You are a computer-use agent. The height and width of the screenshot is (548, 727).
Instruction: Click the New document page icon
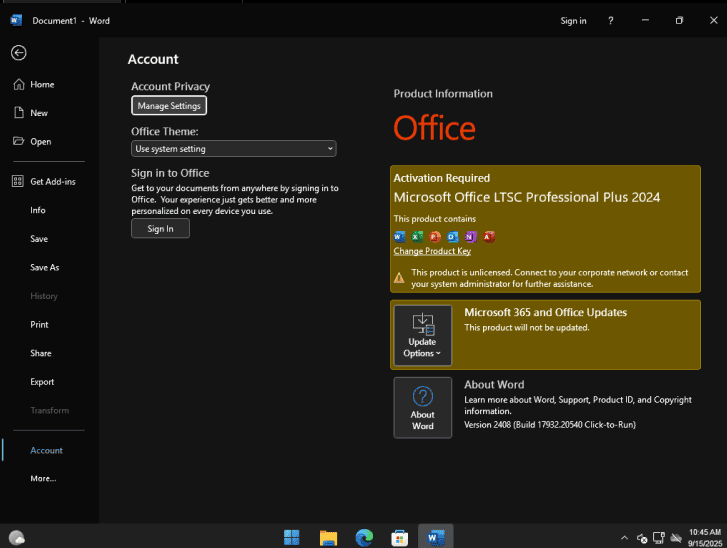point(19,113)
